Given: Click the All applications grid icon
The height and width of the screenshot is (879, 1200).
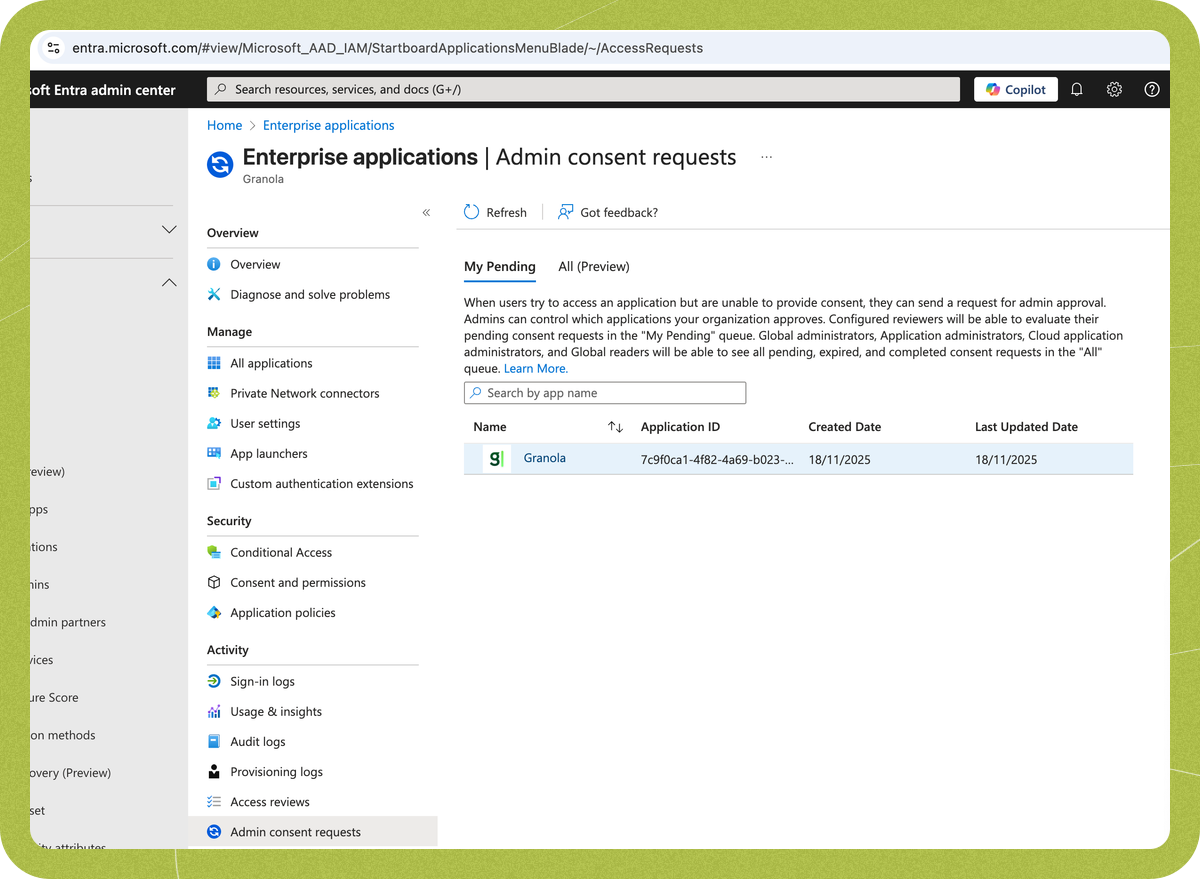Looking at the screenshot, I should tap(213, 363).
